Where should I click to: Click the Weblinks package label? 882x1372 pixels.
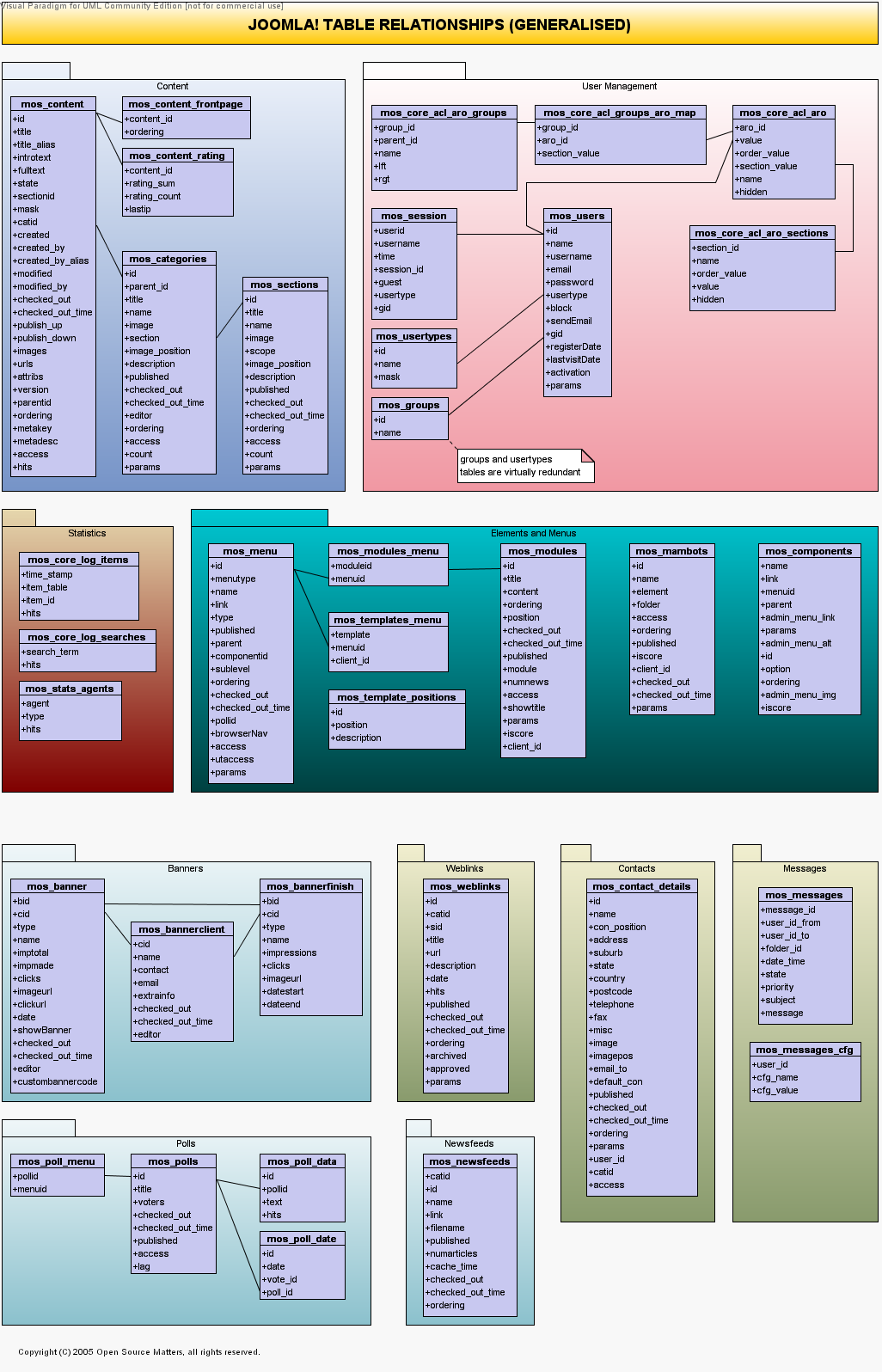[x=464, y=869]
